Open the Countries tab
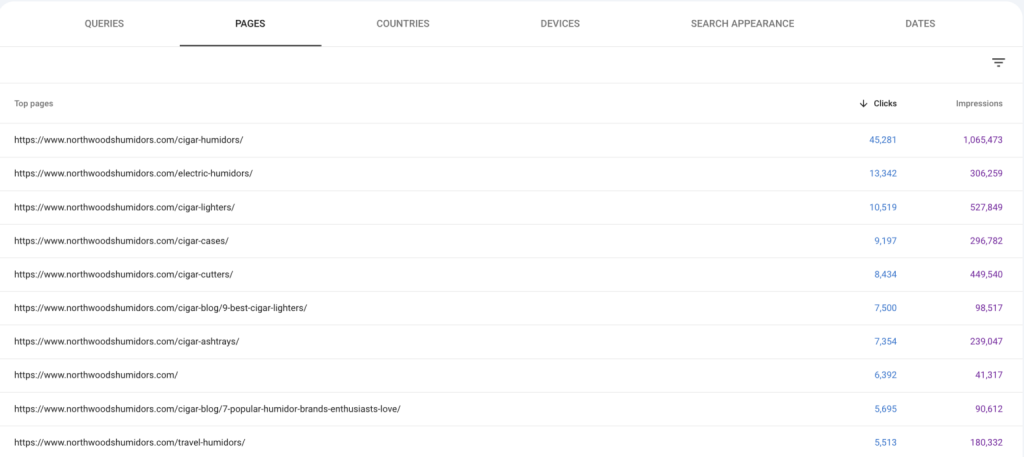1024x457 pixels. [x=403, y=24]
